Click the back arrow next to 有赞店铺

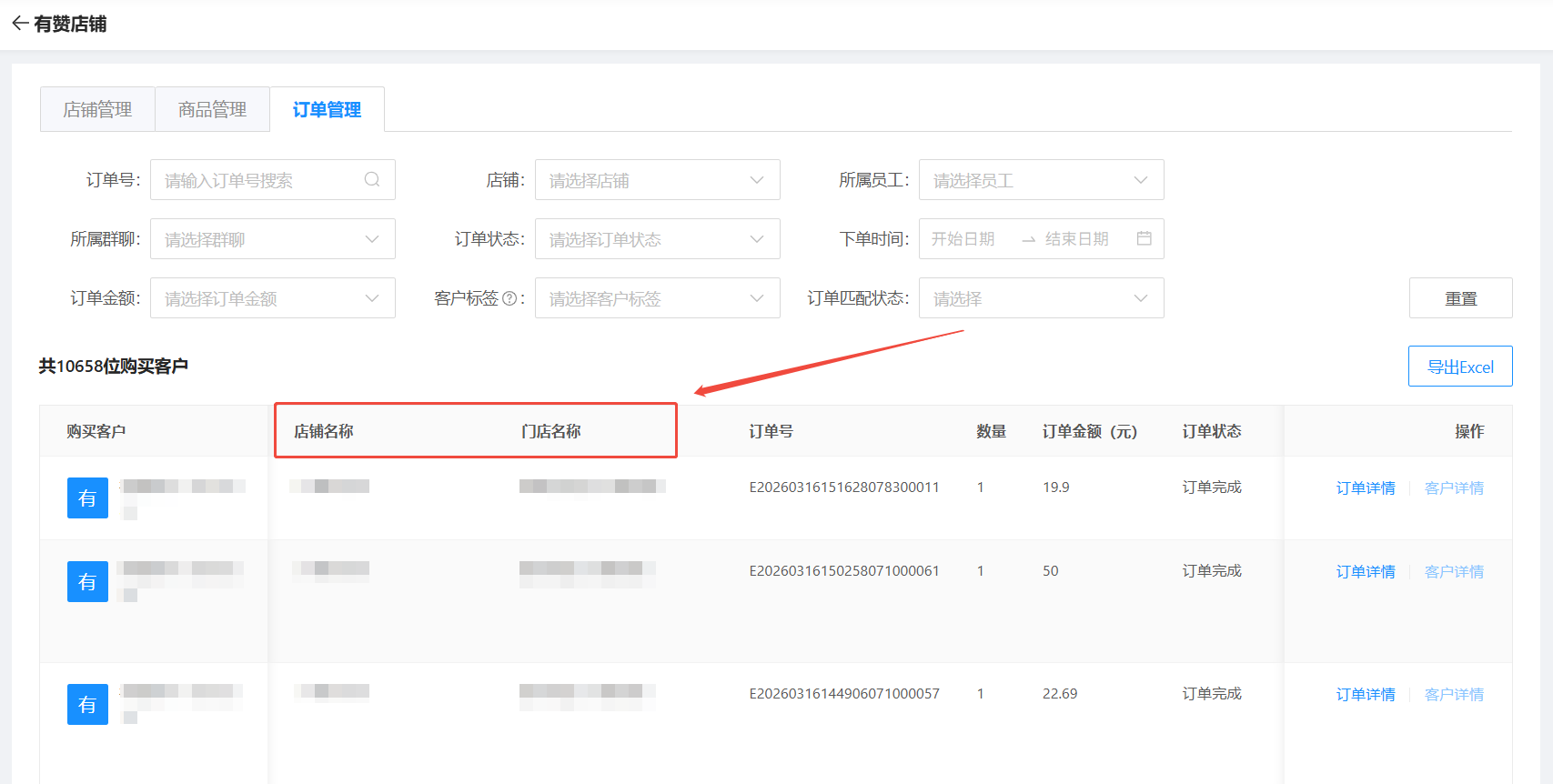20,24
